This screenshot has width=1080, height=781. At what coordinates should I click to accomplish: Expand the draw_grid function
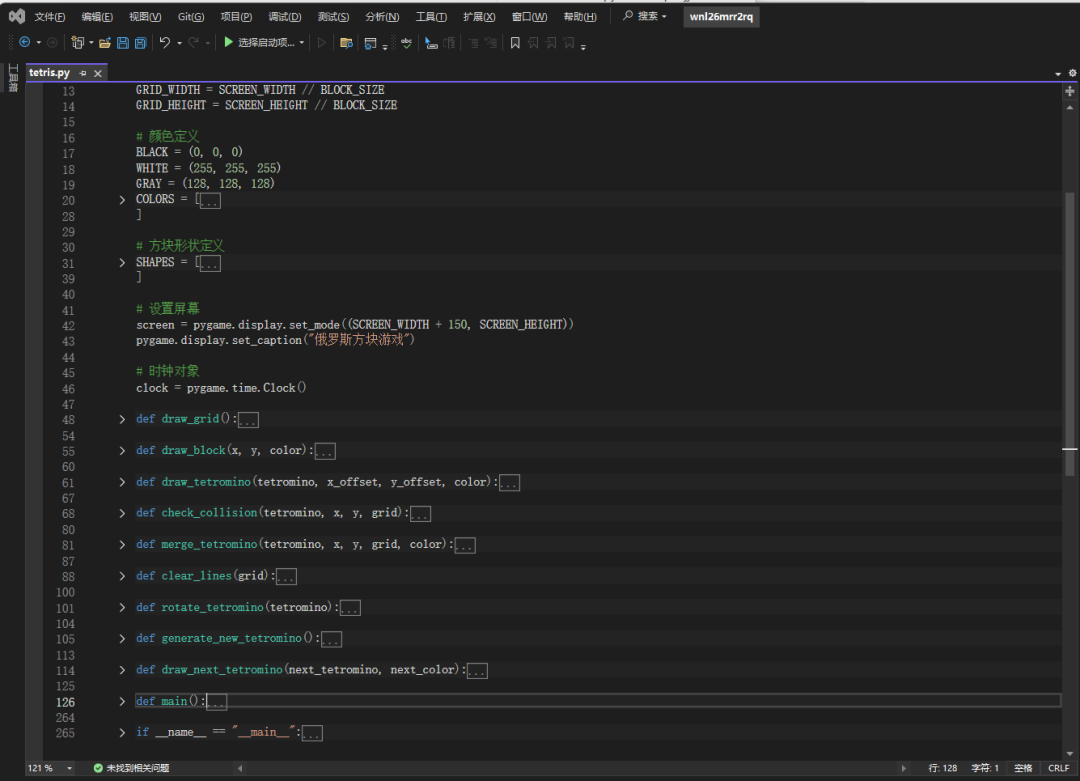(122, 419)
